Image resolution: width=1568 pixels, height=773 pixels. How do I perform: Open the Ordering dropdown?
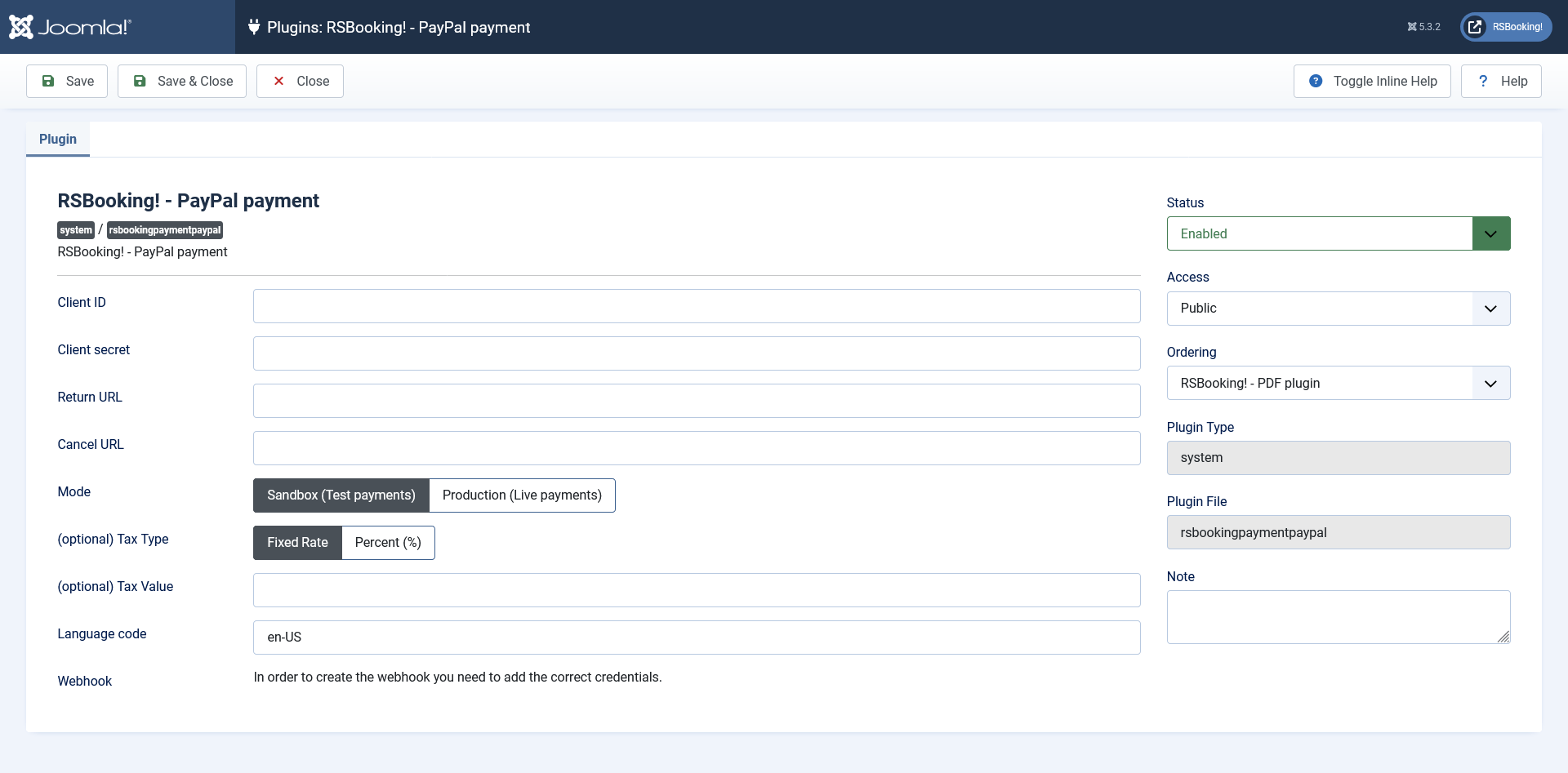pos(1339,383)
